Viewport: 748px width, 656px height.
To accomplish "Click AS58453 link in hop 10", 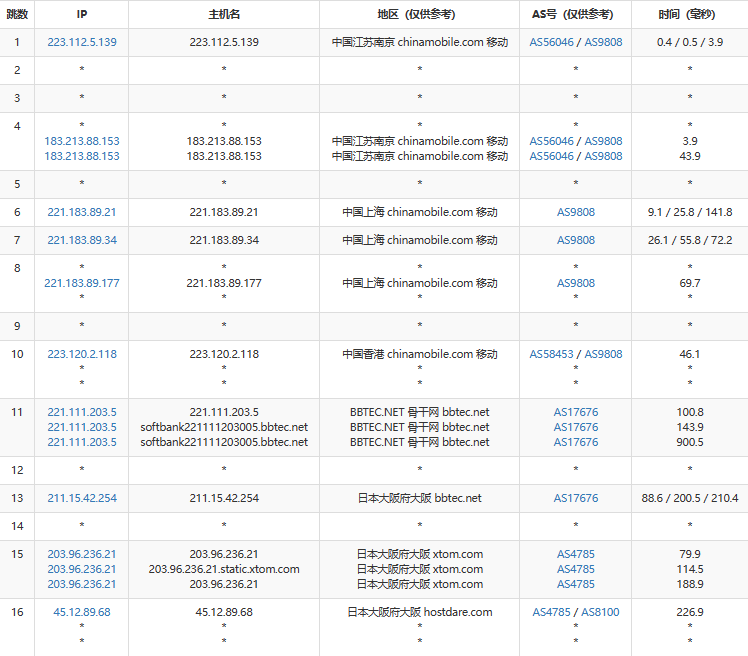I will coord(551,354).
